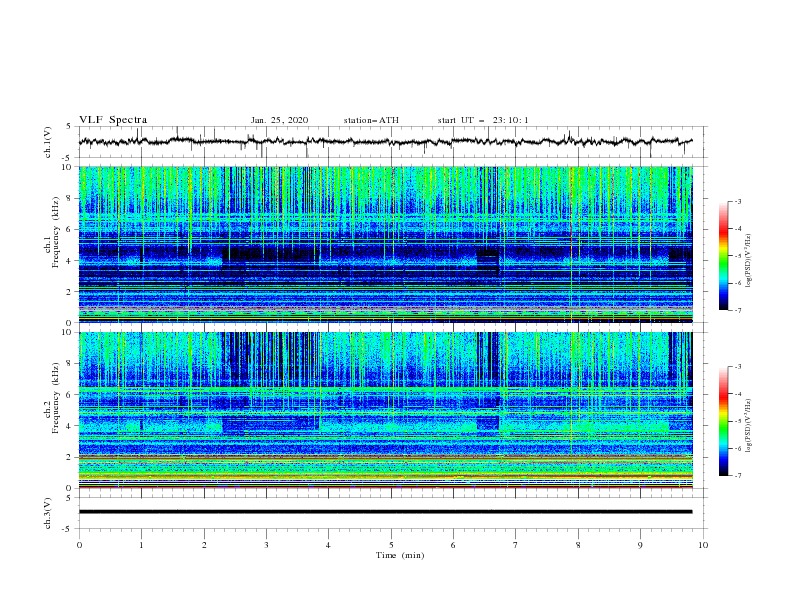The width and height of the screenshot is (792, 612).
Task: Click time axis tick label "3"
Action: 266,545
